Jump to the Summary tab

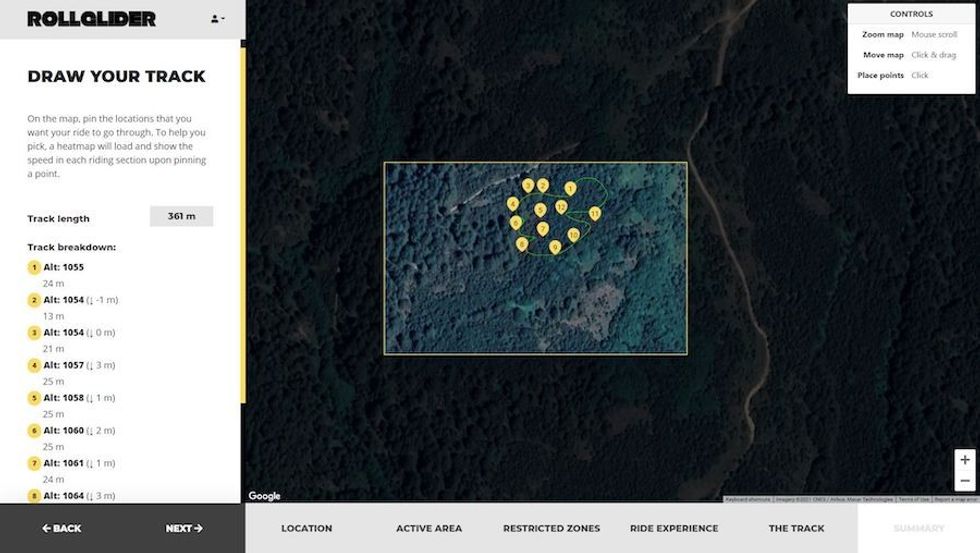(x=918, y=528)
